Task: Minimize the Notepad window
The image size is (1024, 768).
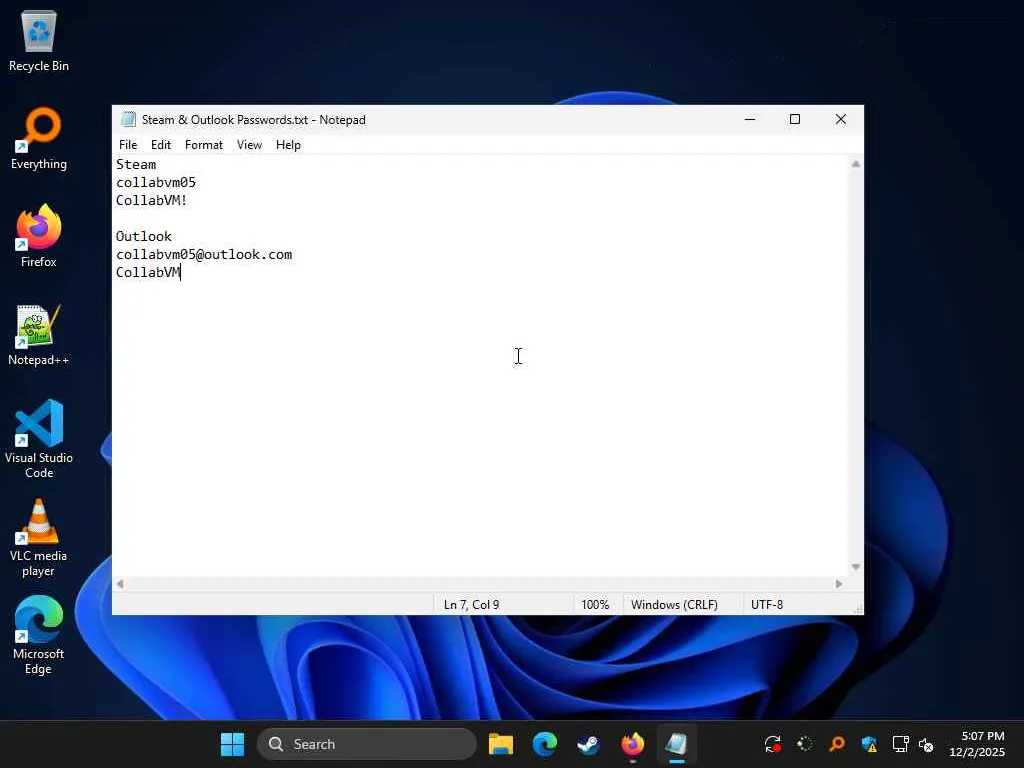Action: point(750,120)
